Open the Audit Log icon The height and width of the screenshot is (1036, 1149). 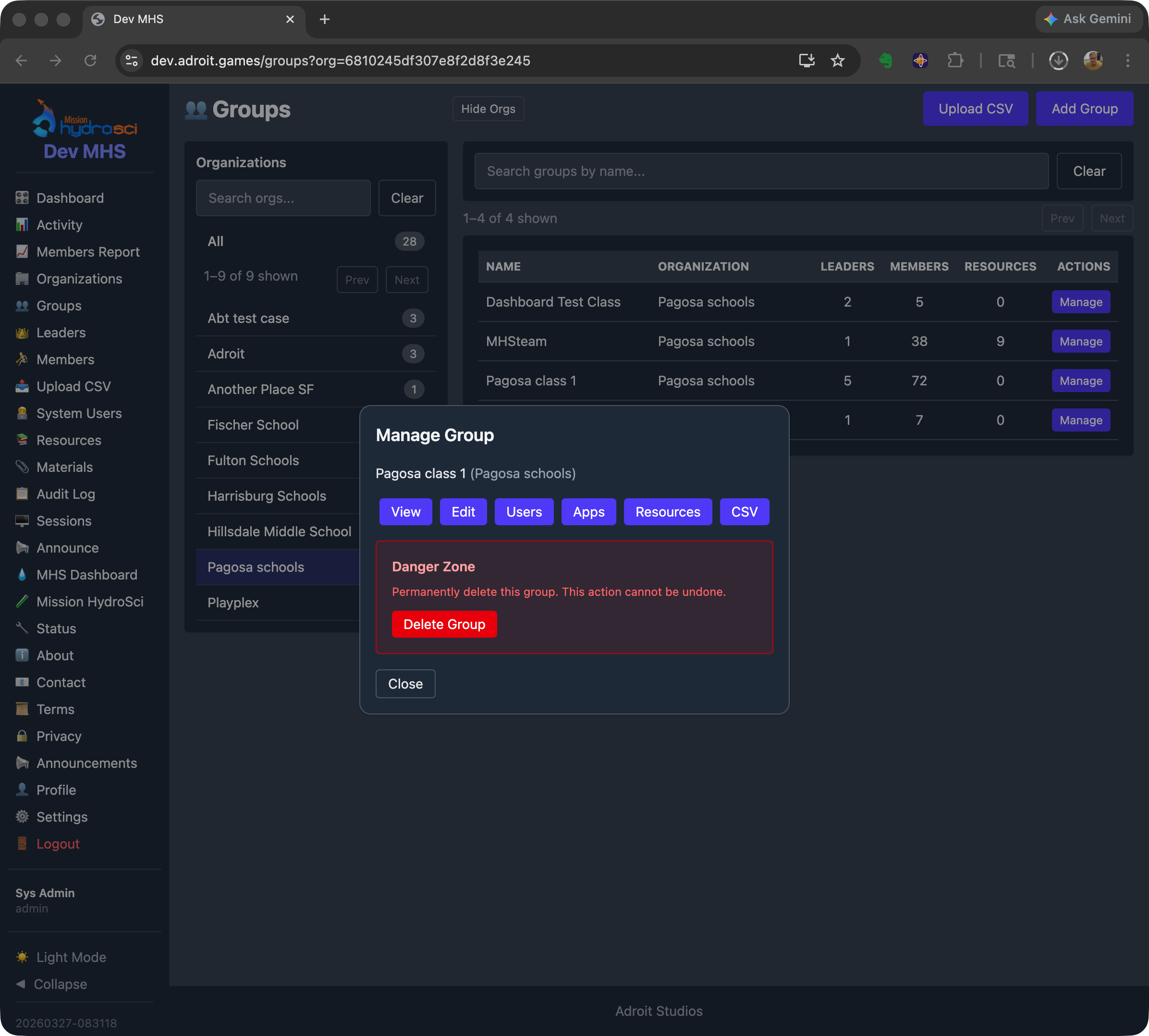[x=22, y=494]
